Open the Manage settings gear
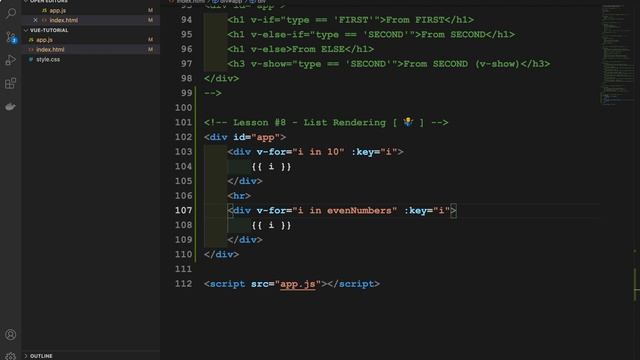This screenshot has width=640, height=360. click(11, 356)
